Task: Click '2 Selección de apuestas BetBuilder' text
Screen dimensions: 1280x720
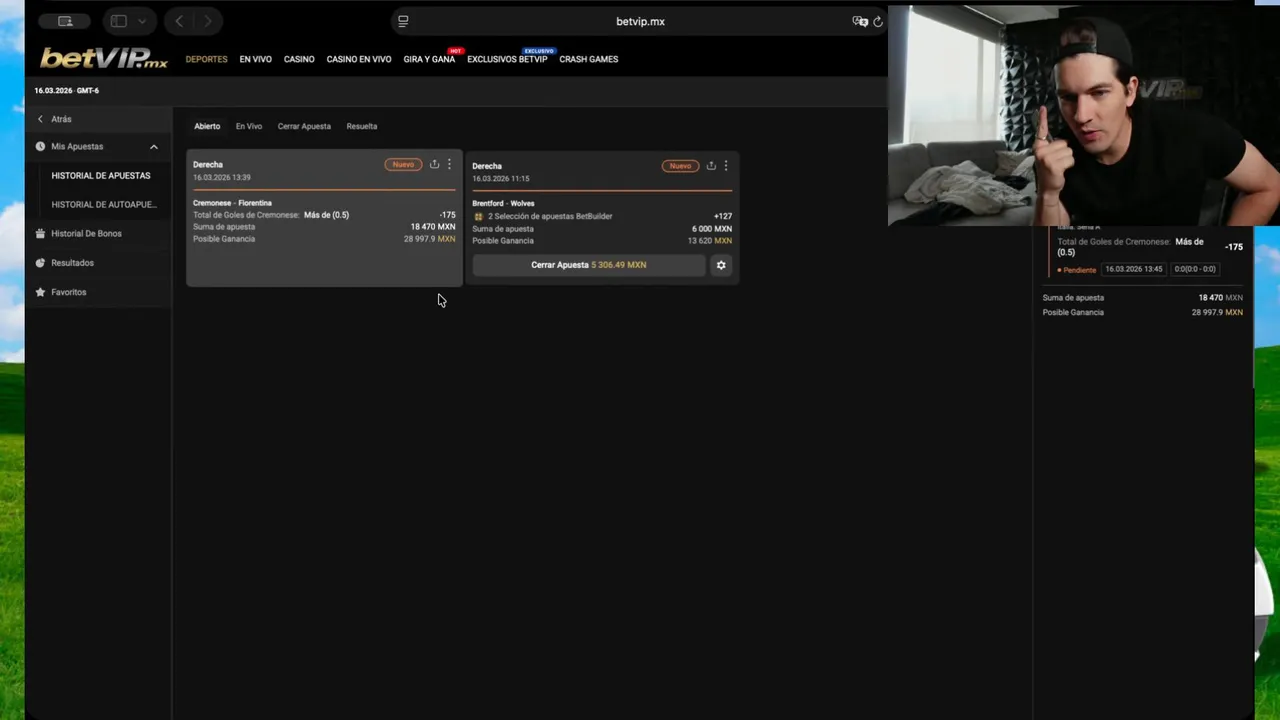Action: coord(550,216)
